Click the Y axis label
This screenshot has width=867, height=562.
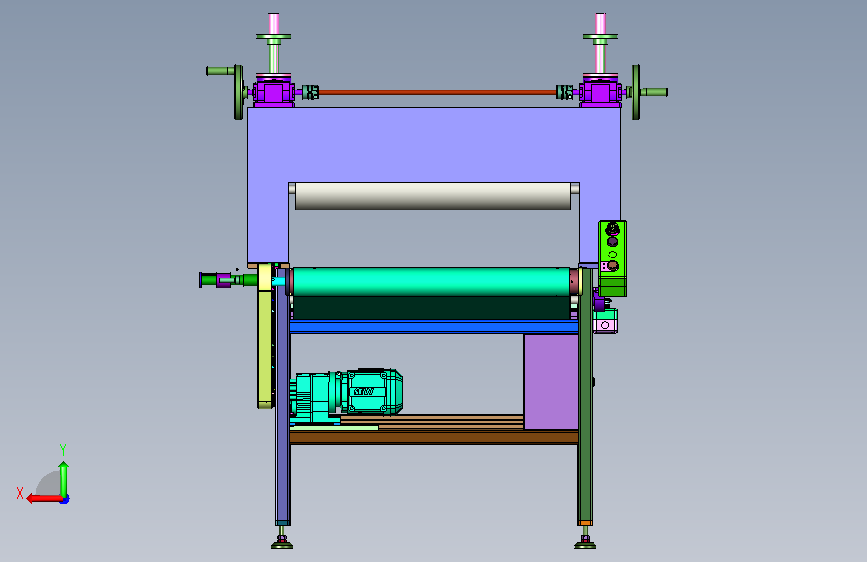(63, 449)
